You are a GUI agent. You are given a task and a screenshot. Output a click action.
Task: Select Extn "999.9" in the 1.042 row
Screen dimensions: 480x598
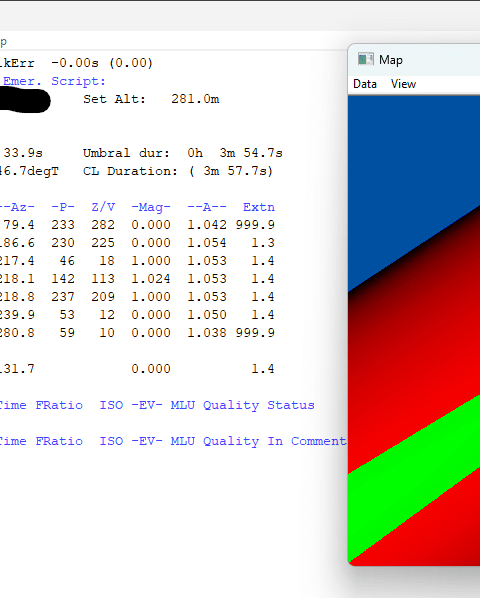255,225
